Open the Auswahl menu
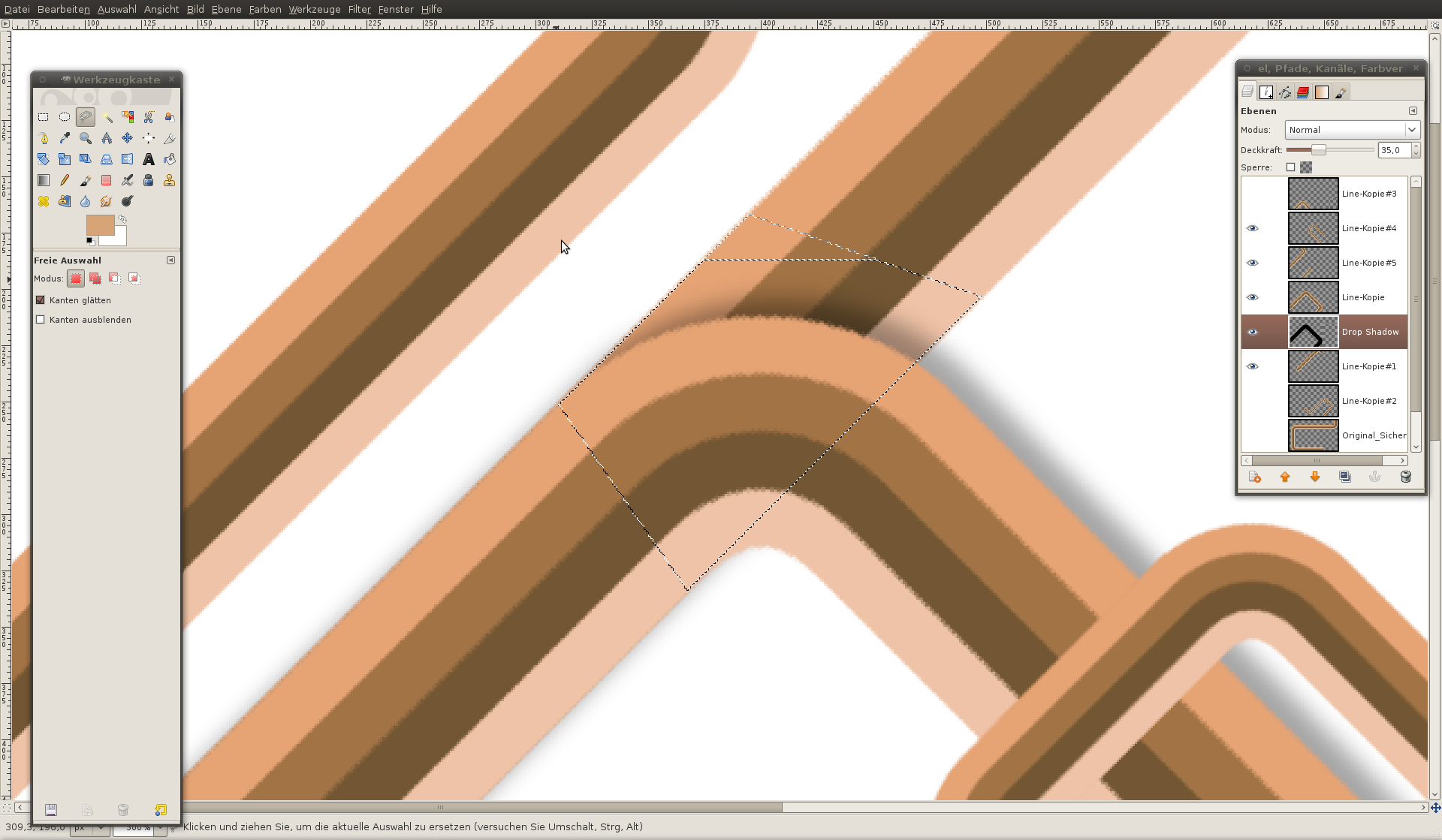 point(117,9)
